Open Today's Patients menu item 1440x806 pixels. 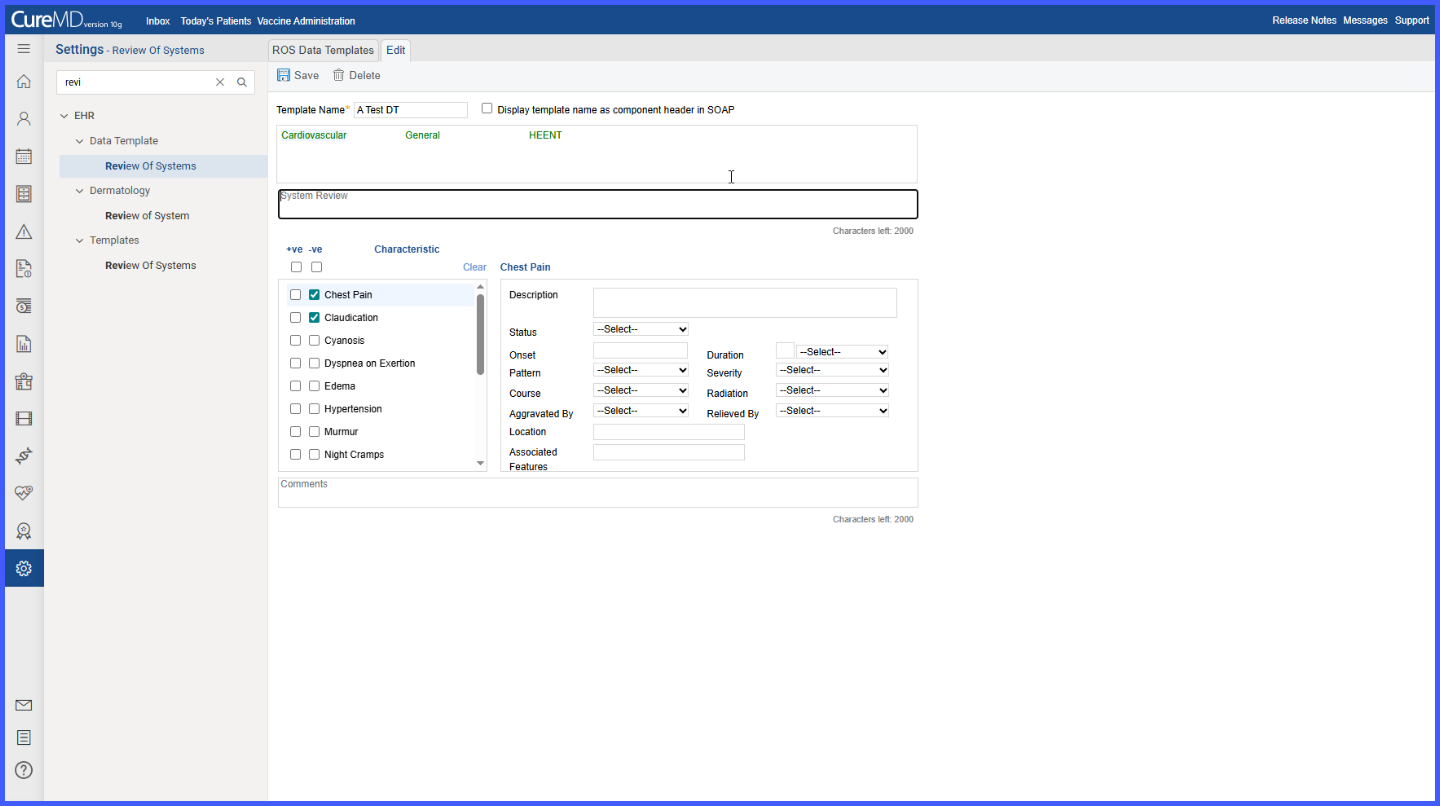(x=216, y=21)
